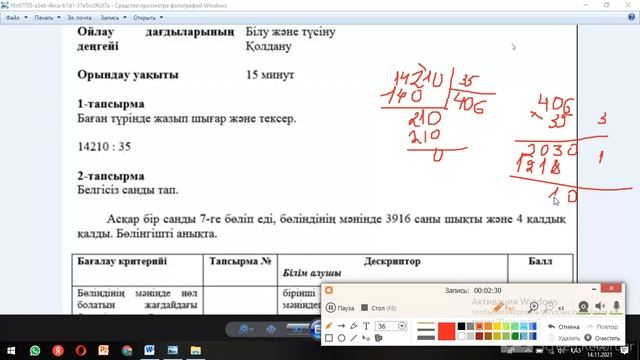Click the tray clock date 14.11.2021

(600, 355)
